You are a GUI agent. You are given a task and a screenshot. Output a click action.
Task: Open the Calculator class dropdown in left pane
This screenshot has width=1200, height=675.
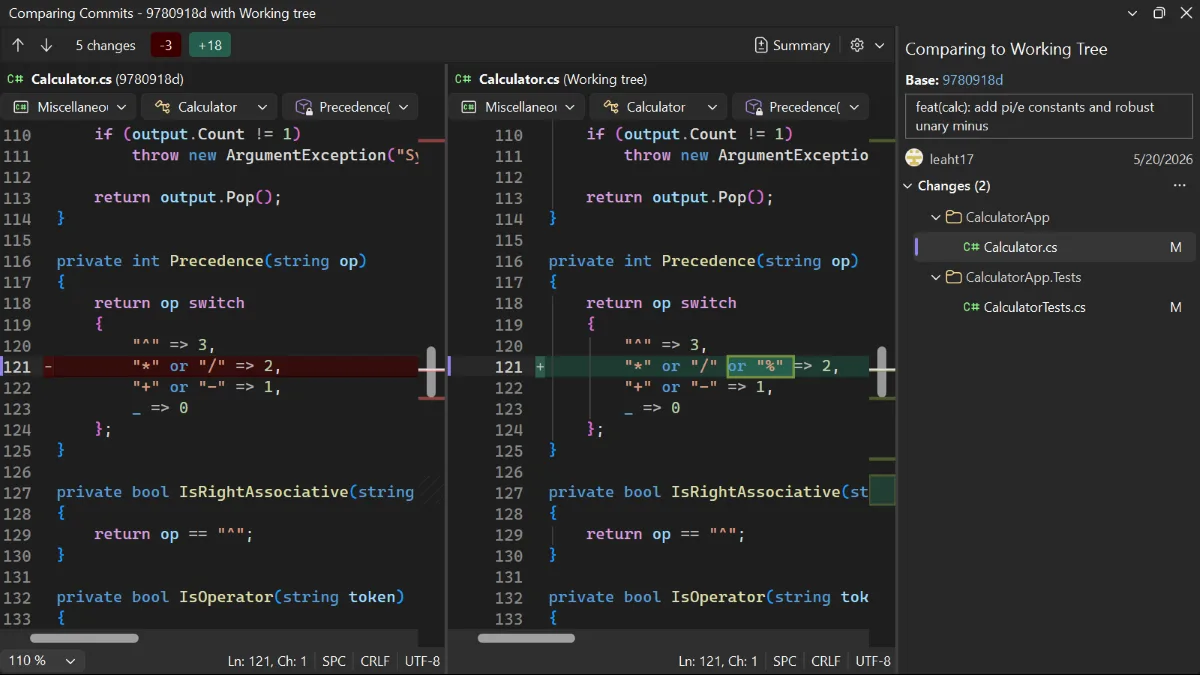(x=209, y=107)
